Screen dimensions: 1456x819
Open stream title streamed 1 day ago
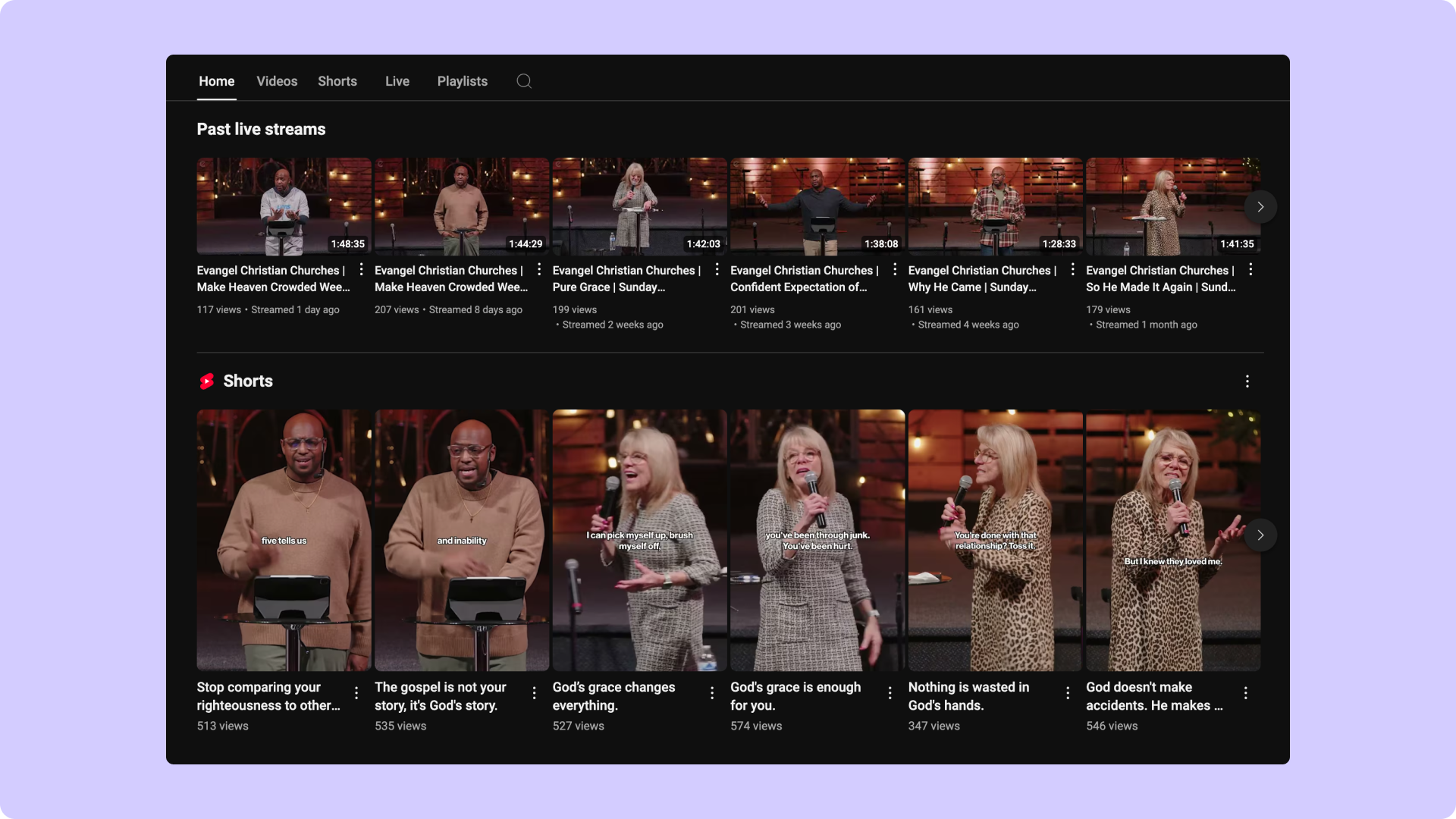(x=274, y=278)
